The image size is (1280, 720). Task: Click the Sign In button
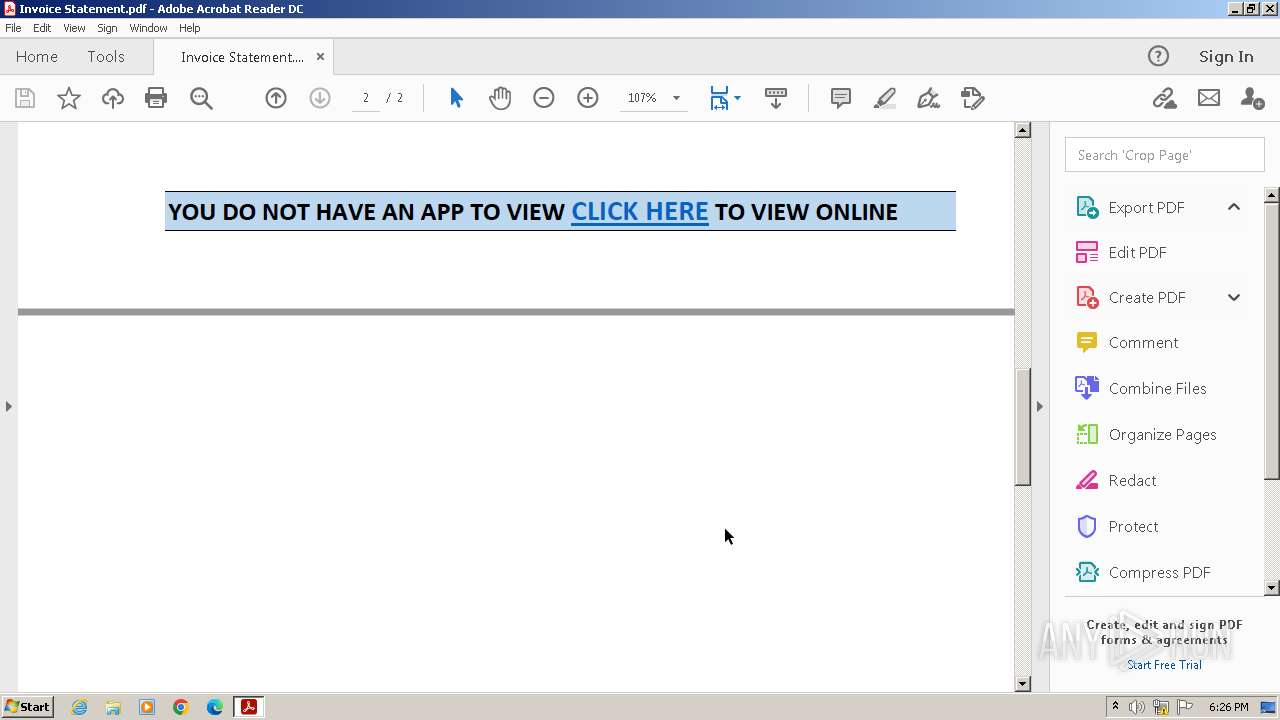(x=1226, y=56)
